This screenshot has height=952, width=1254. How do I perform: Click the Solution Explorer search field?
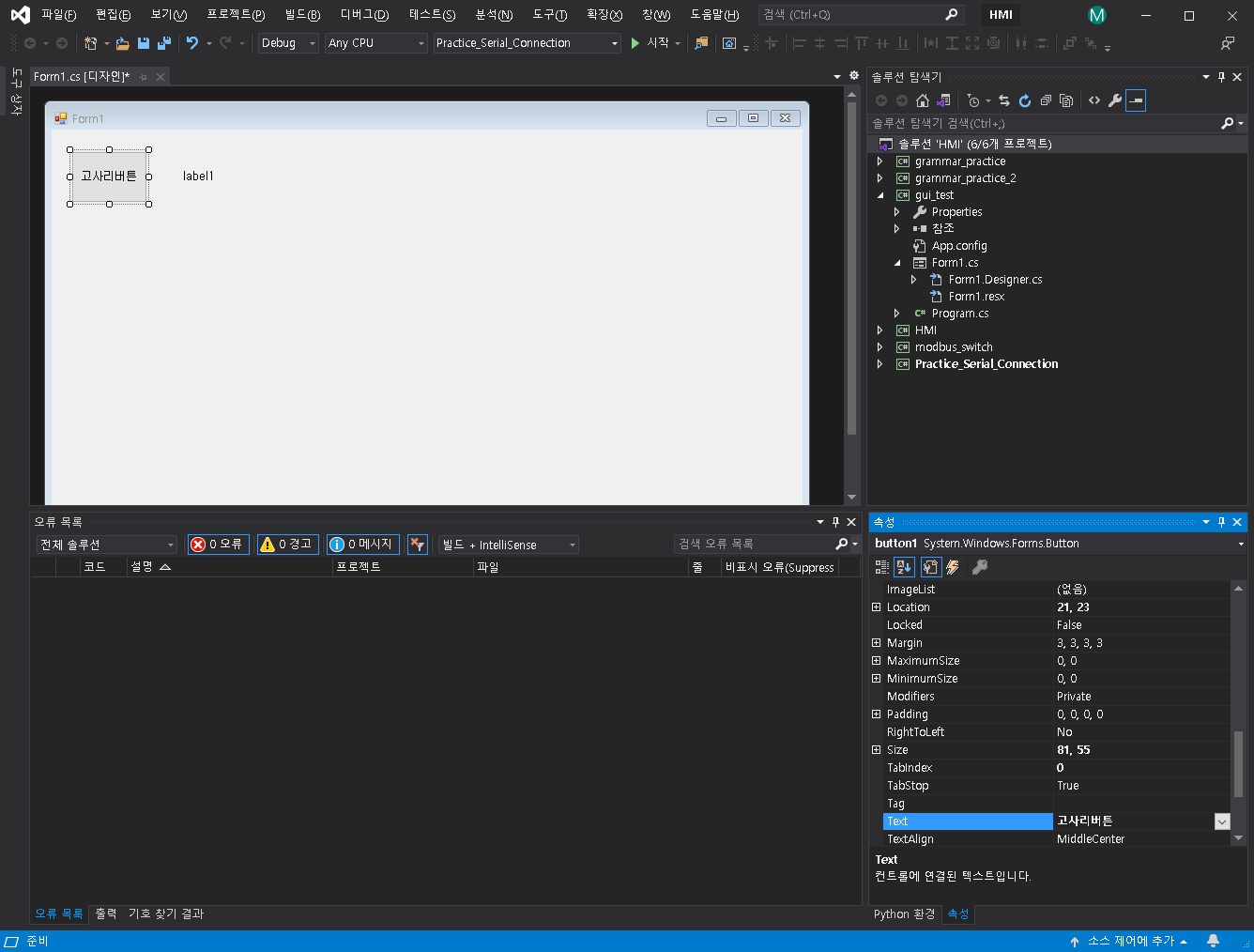[1043, 123]
